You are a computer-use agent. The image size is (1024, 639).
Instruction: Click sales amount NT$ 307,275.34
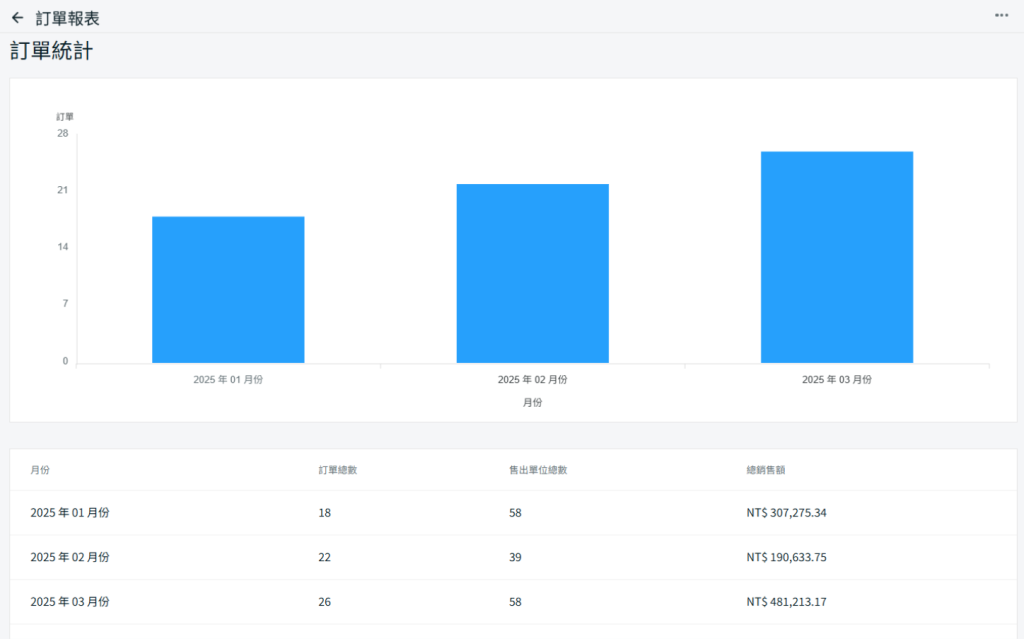786,513
